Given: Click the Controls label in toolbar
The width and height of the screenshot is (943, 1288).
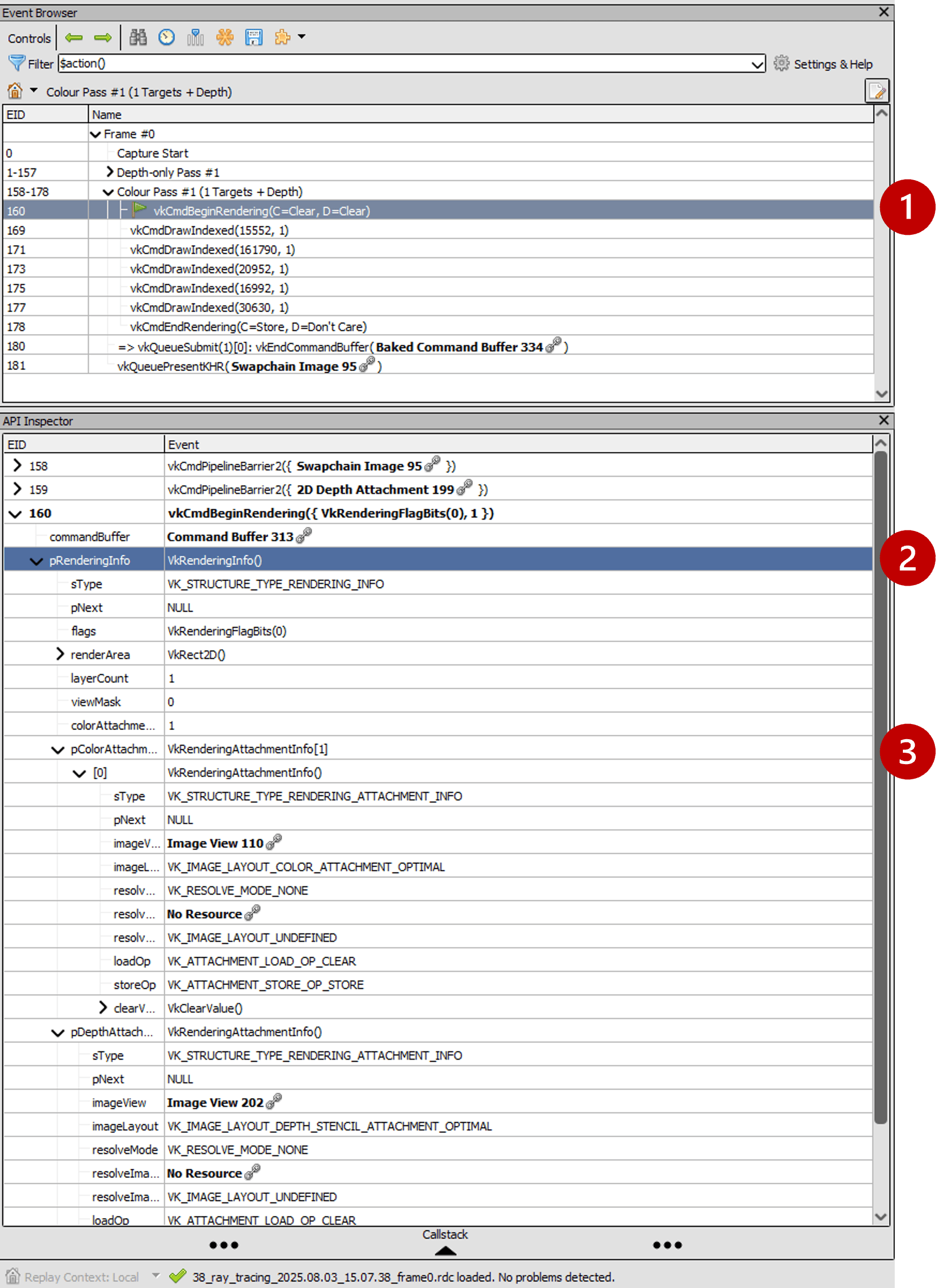Looking at the screenshot, I should tap(29, 39).
